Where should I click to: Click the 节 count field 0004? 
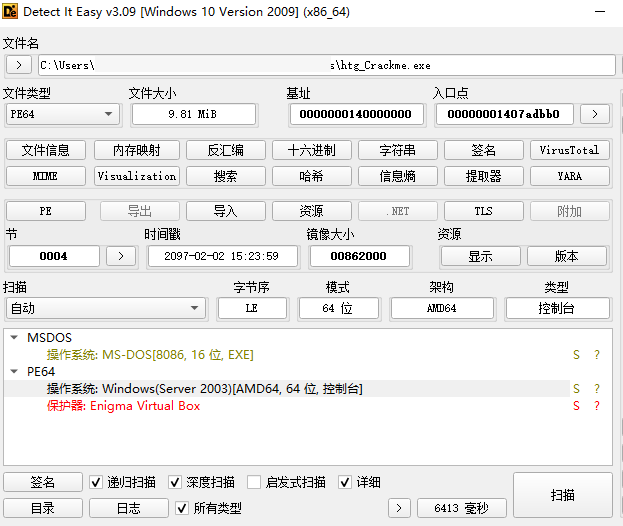54,256
